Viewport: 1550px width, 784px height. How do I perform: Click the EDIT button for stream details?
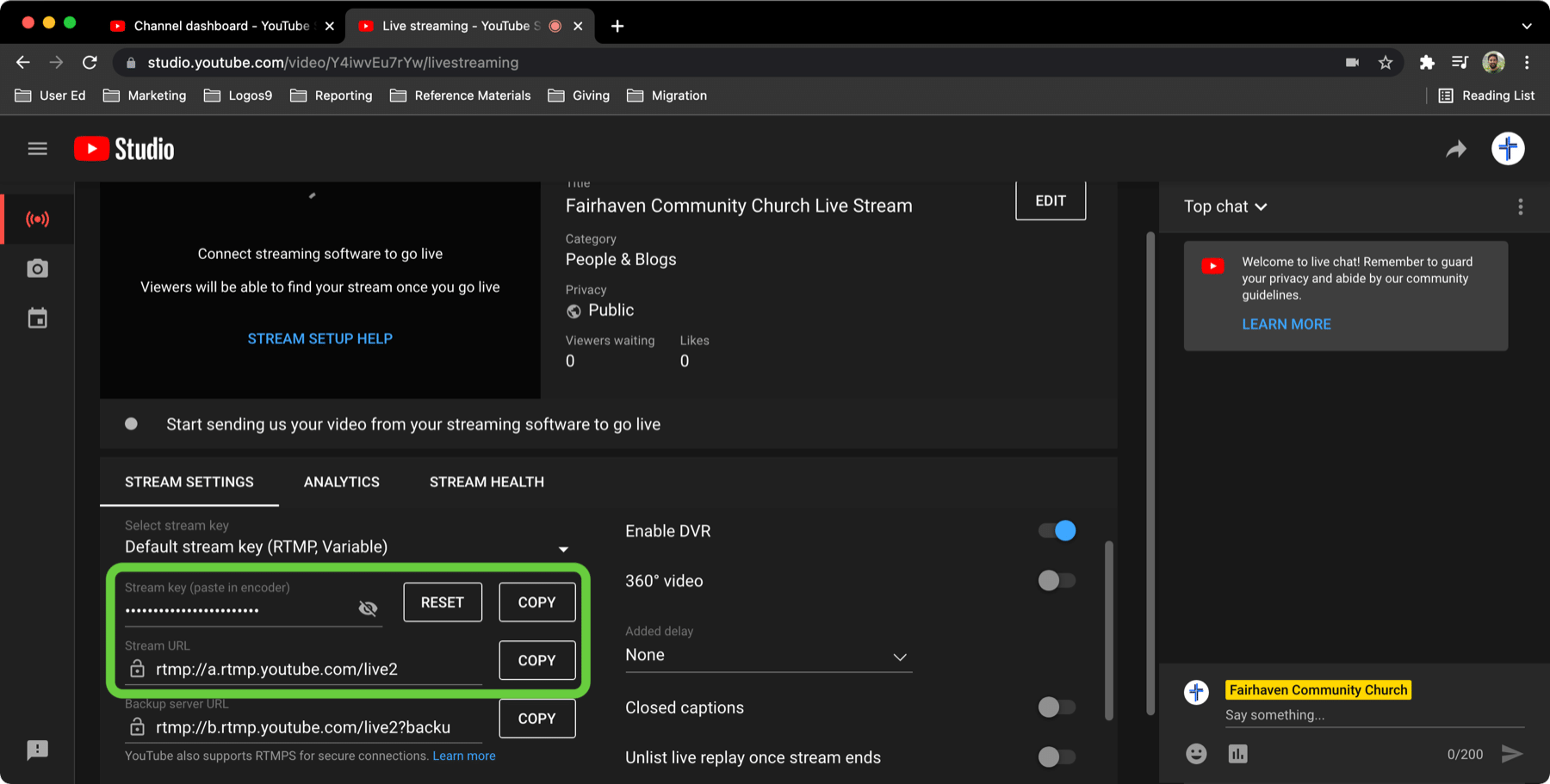click(1051, 201)
